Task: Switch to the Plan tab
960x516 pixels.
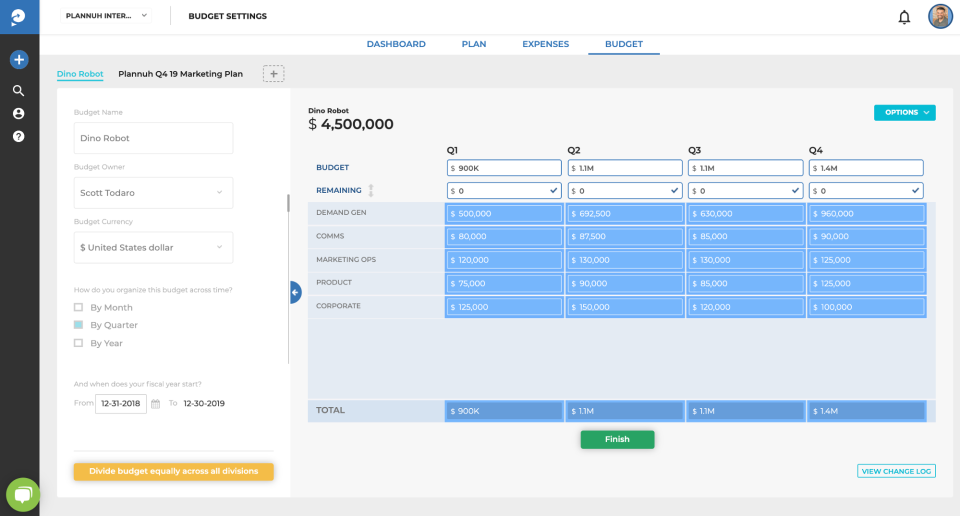Action: point(474,44)
